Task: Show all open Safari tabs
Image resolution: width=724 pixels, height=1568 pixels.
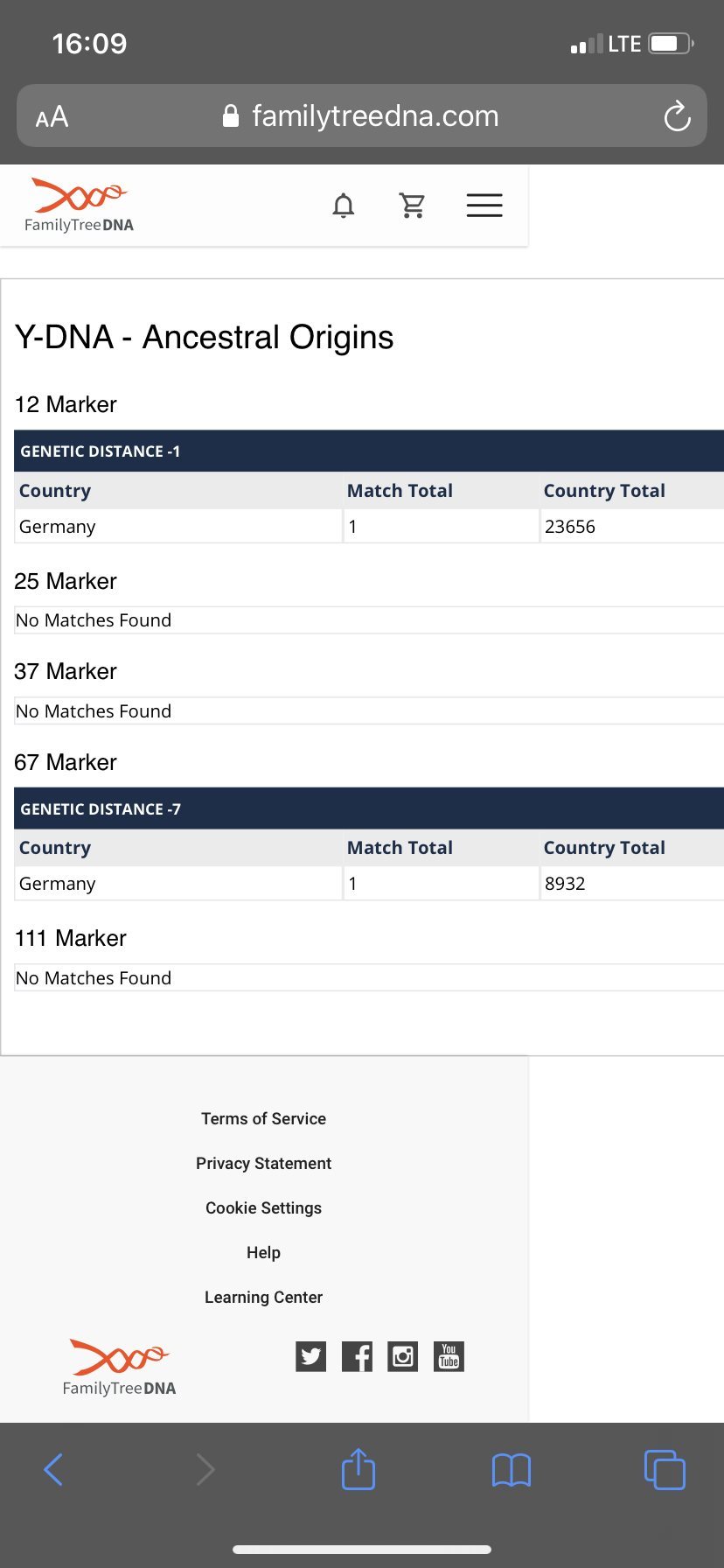Action: pos(665,1470)
